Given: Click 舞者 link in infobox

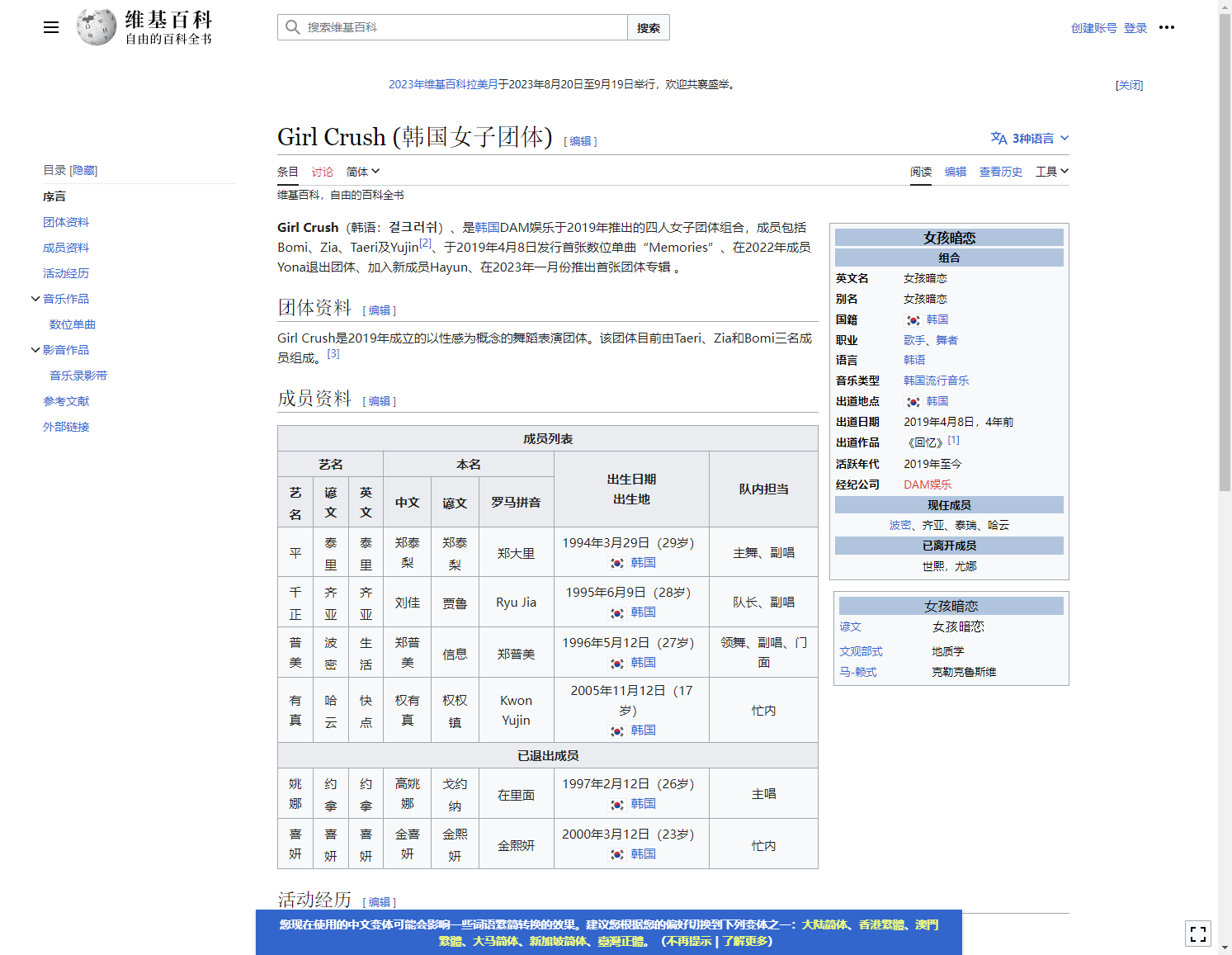Looking at the screenshot, I should [947, 340].
